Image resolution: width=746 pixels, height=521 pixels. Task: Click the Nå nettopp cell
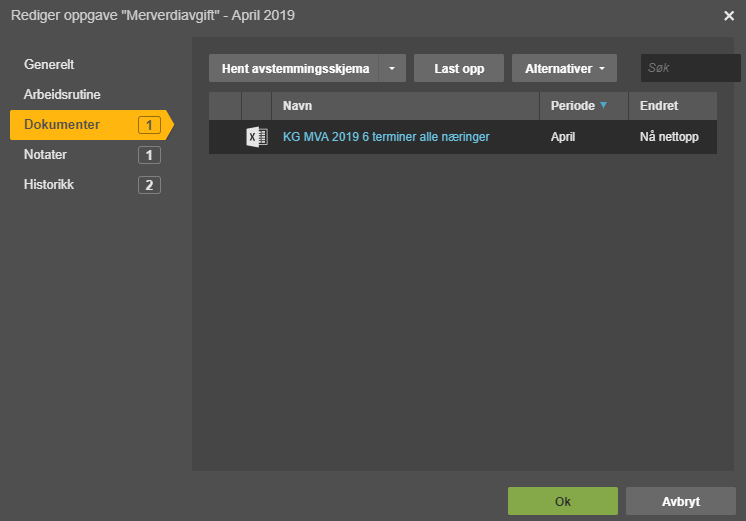coord(669,137)
